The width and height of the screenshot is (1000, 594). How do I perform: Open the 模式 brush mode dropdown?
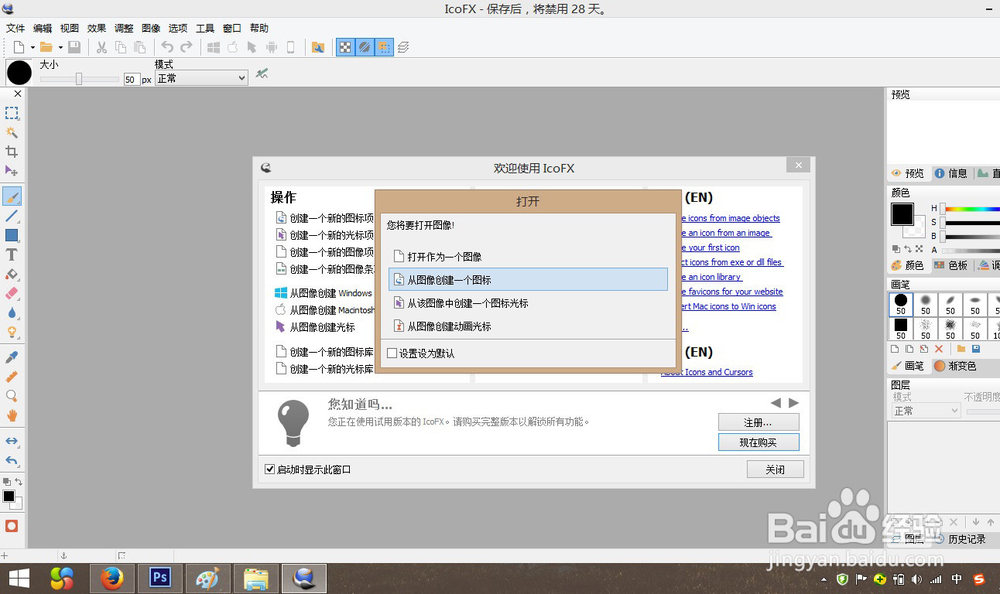coord(202,78)
